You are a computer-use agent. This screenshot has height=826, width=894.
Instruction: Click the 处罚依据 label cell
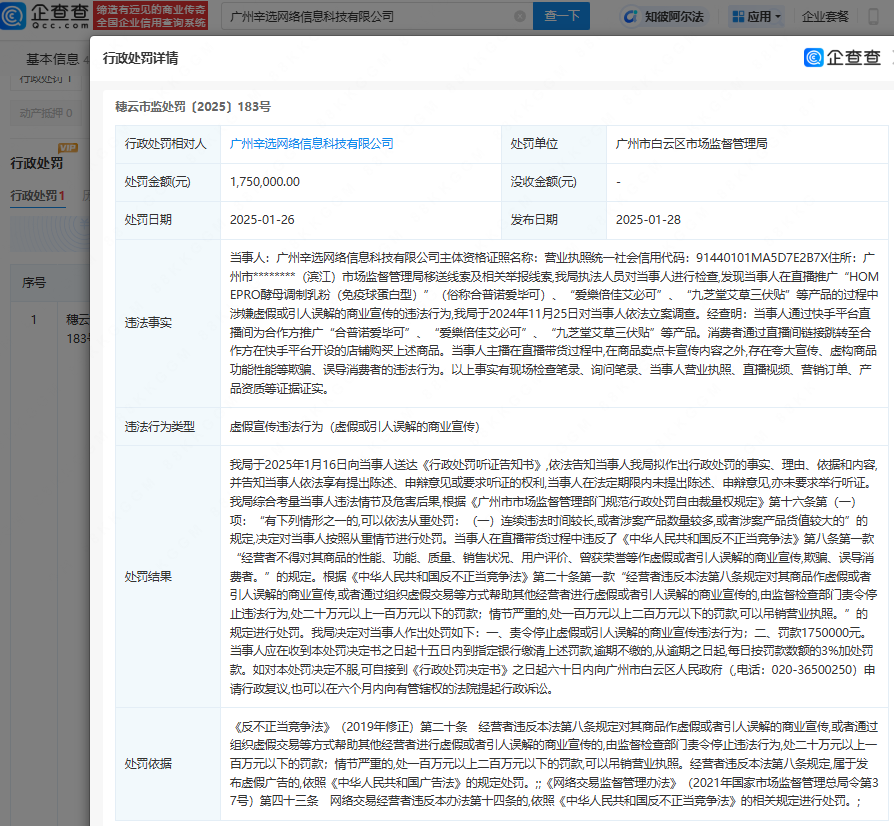tap(168, 764)
